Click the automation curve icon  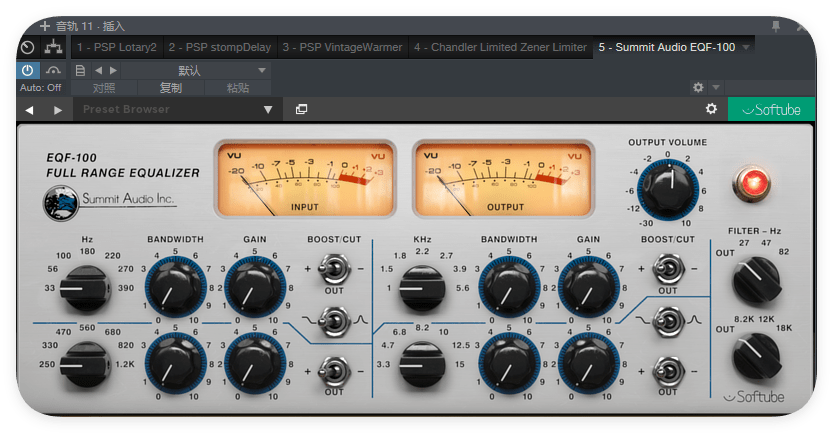point(53,70)
